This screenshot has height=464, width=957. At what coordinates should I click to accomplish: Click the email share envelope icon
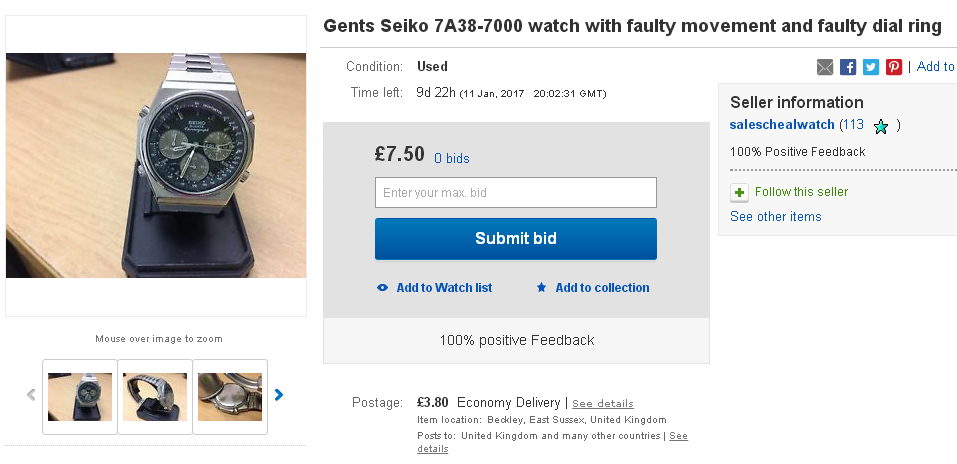coord(825,67)
